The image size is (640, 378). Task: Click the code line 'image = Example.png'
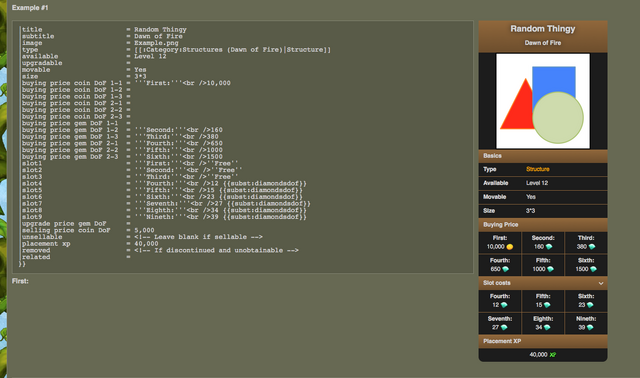(x=100, y=43)
